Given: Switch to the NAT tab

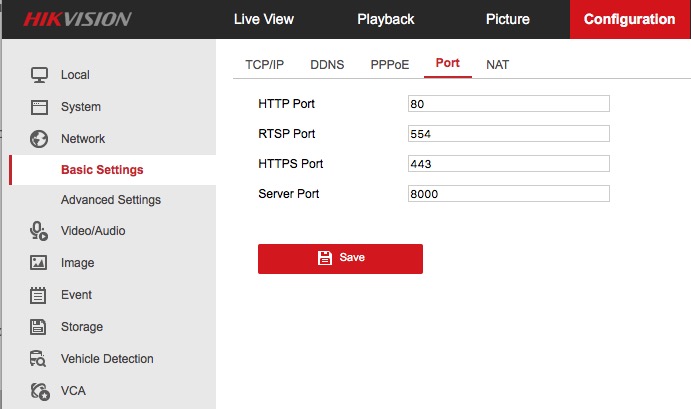Looking at the screenshot, I should tap(497, 64).
